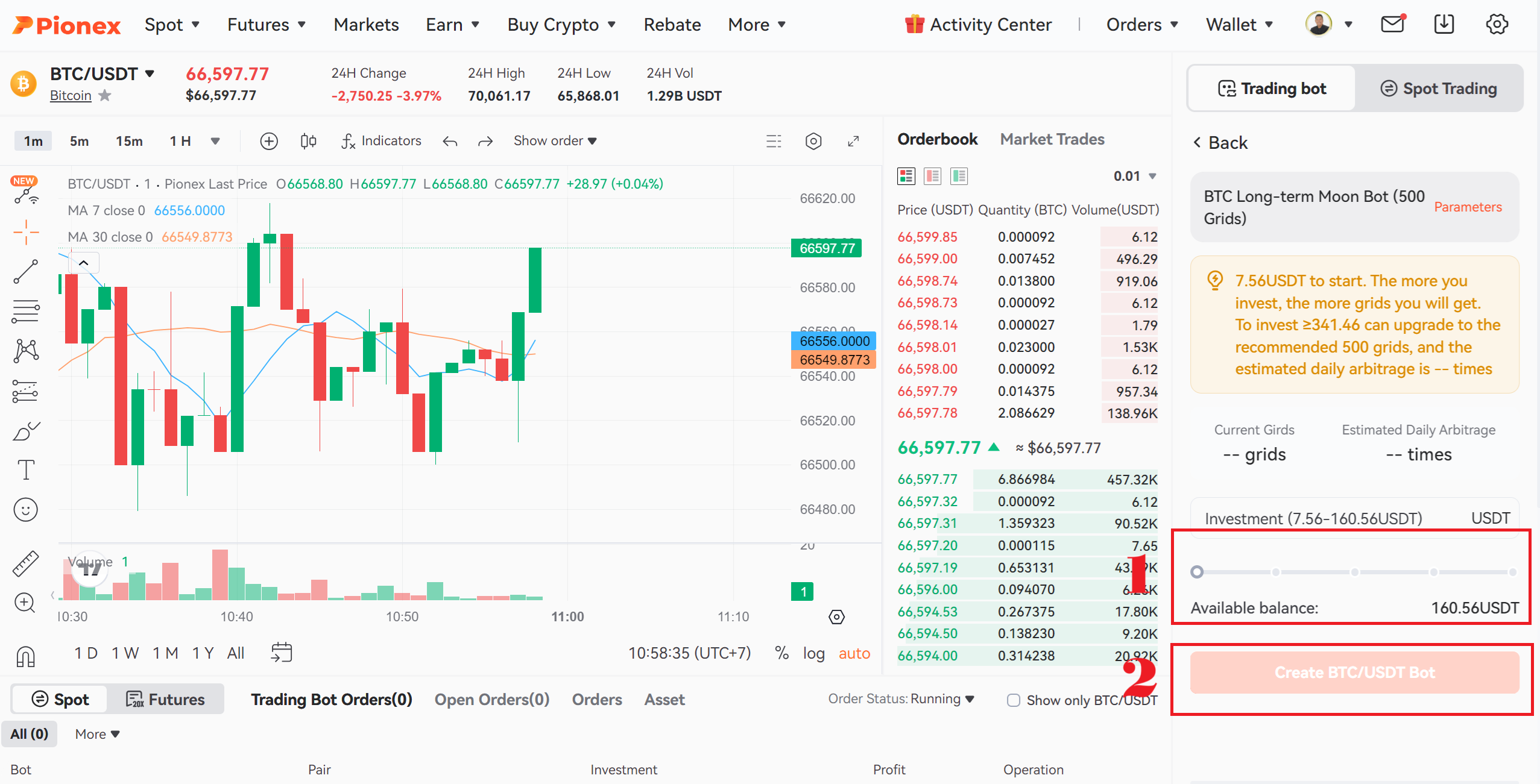Select the crosshair cursor tool
Viewport: 1540px width, 784px height.
point(26,232)
